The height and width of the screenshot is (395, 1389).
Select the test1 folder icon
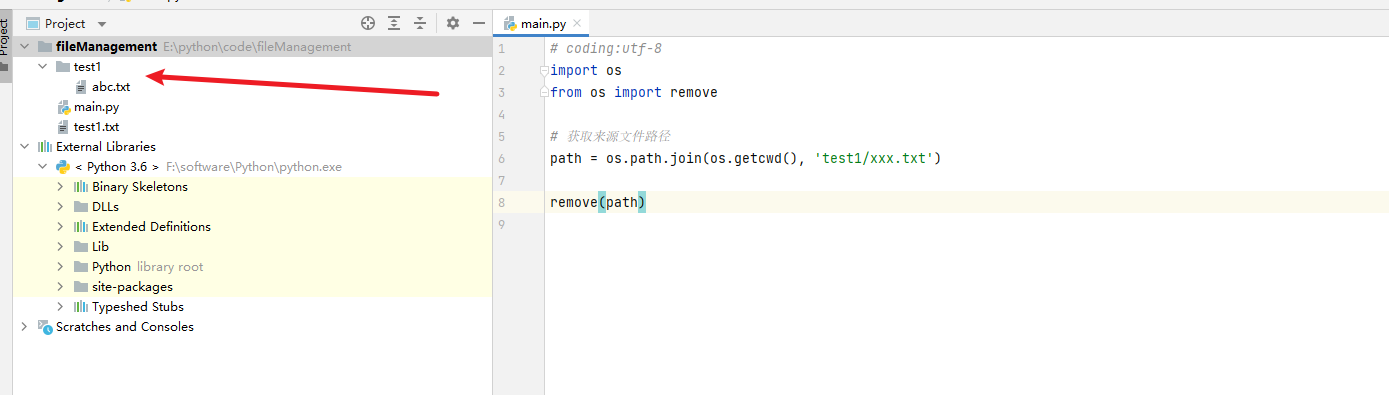click(62, 67)
